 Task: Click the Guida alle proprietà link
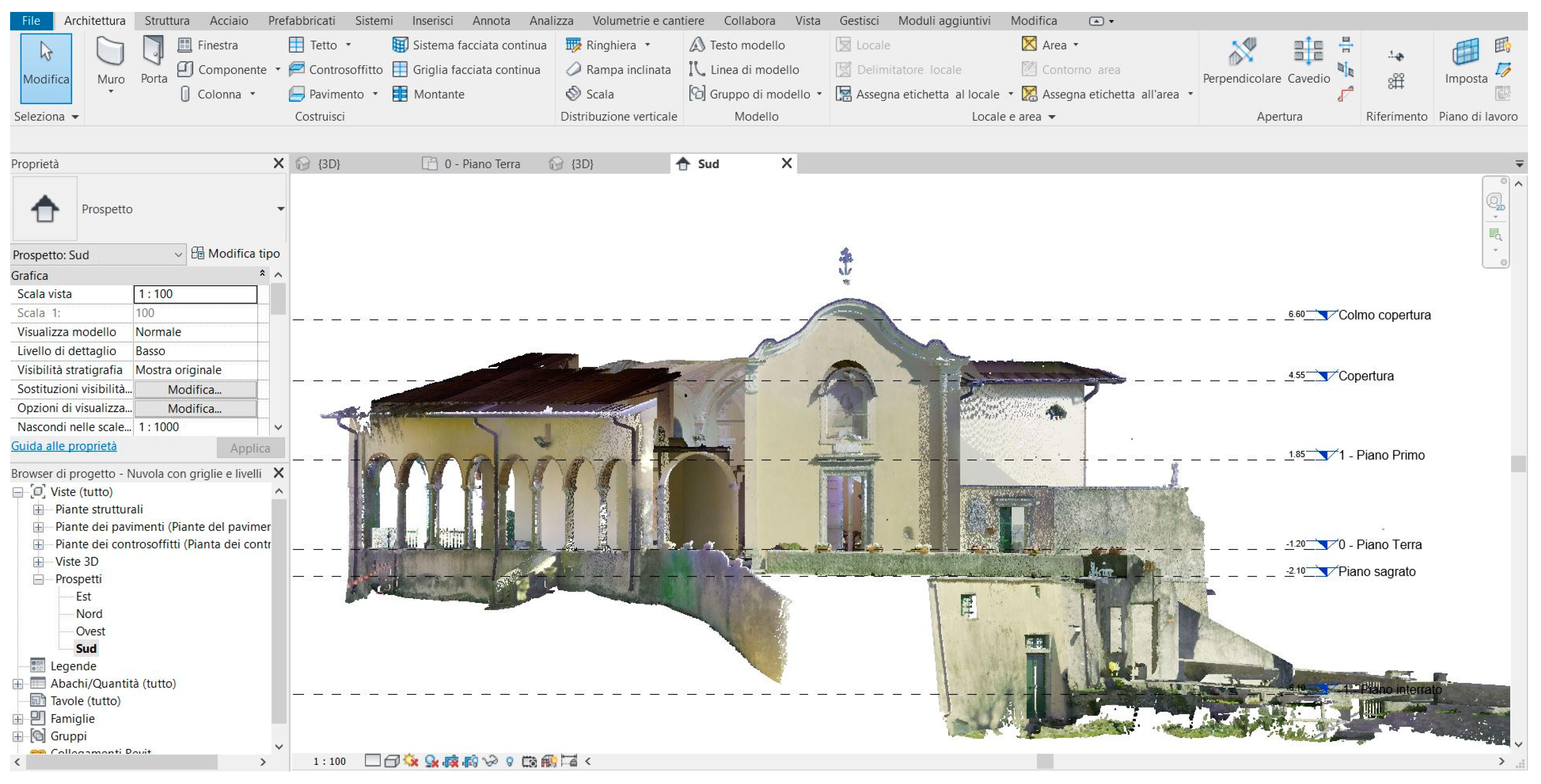tap(64, 446)
